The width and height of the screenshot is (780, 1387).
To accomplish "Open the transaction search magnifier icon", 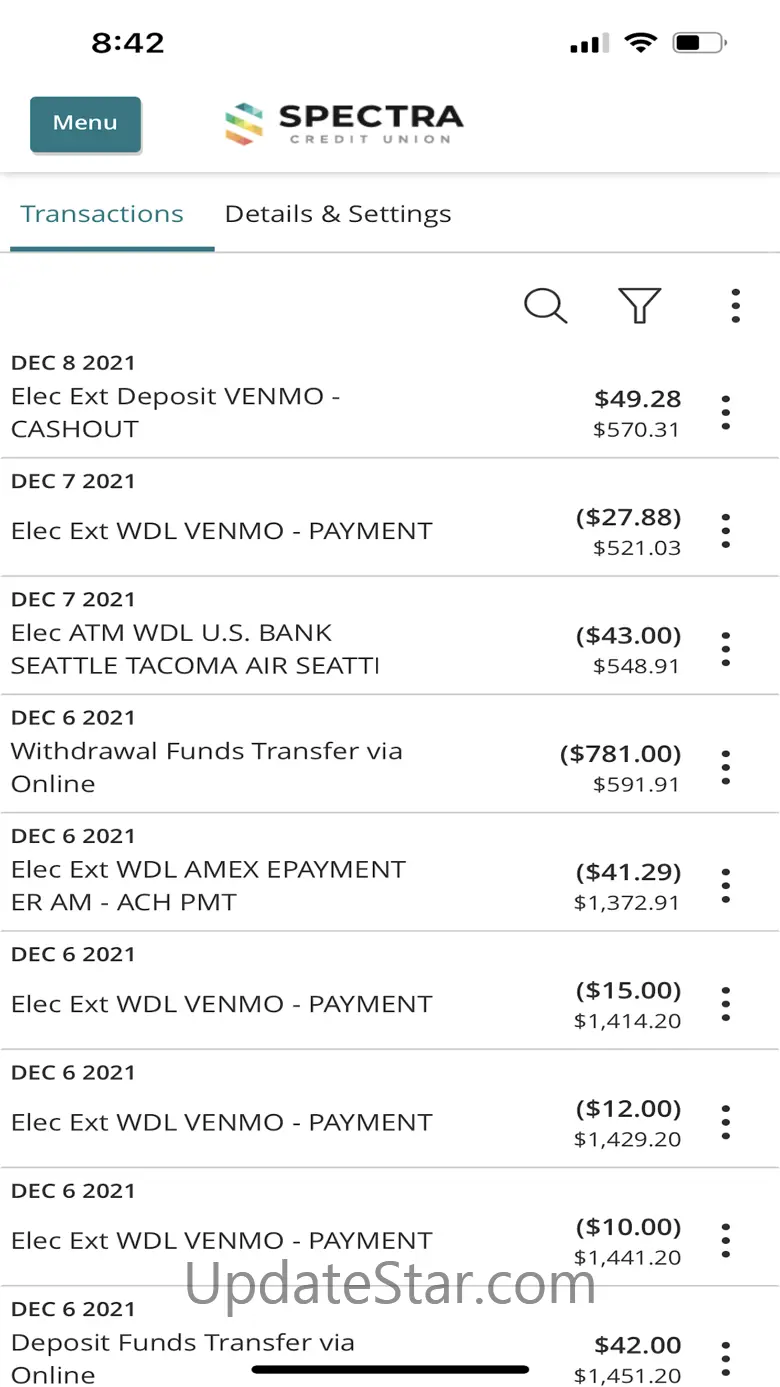I will point(546,306).
